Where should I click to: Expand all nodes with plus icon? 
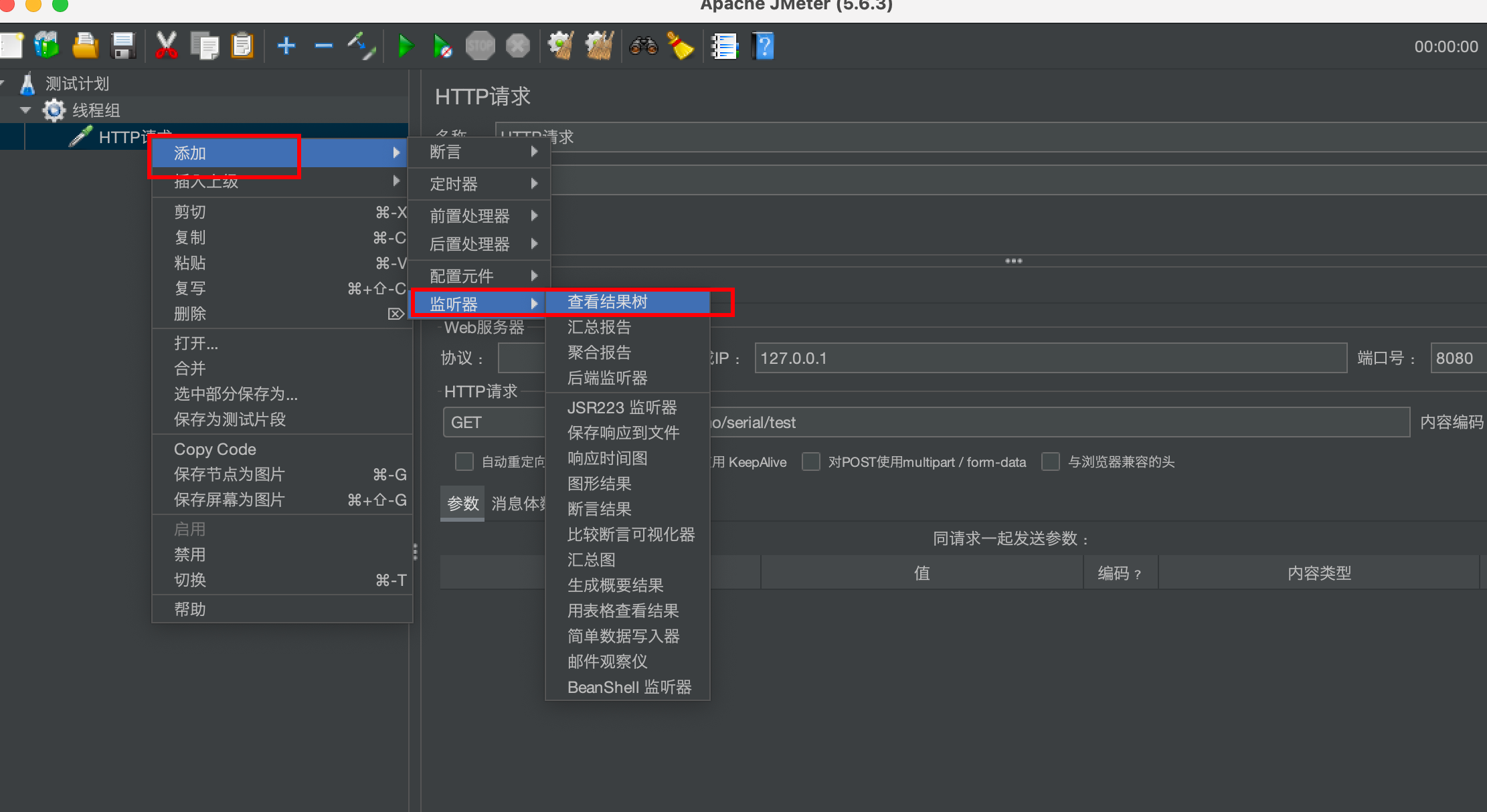[286, 46]
